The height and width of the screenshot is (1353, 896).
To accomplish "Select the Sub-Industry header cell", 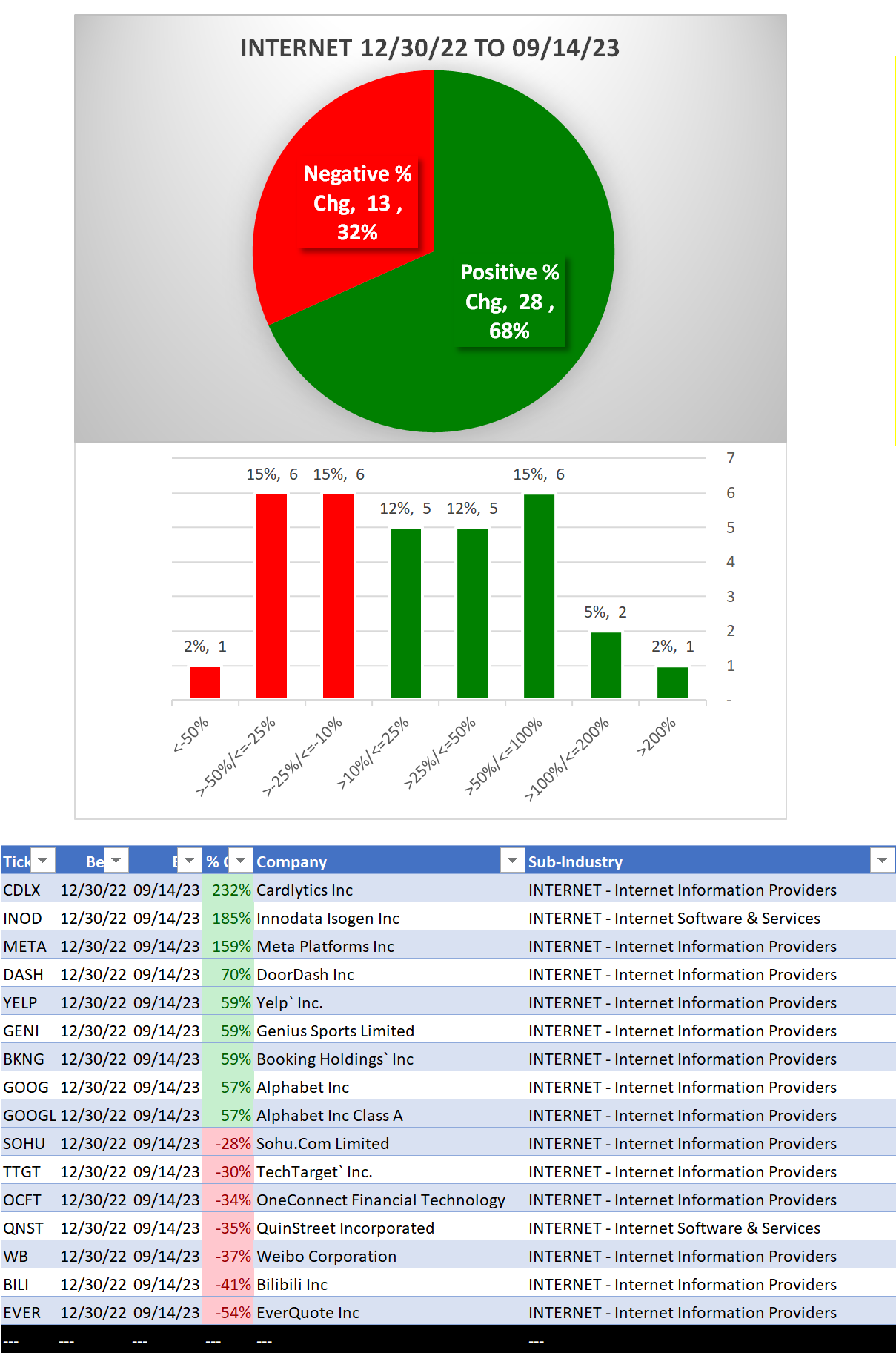I will [710, 861].
